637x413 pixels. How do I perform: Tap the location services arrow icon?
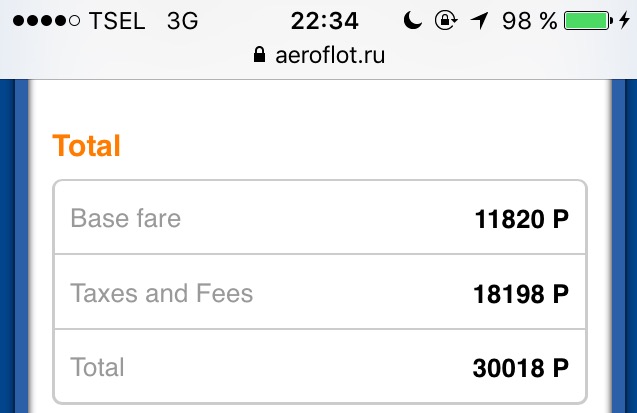click(477, 21)
